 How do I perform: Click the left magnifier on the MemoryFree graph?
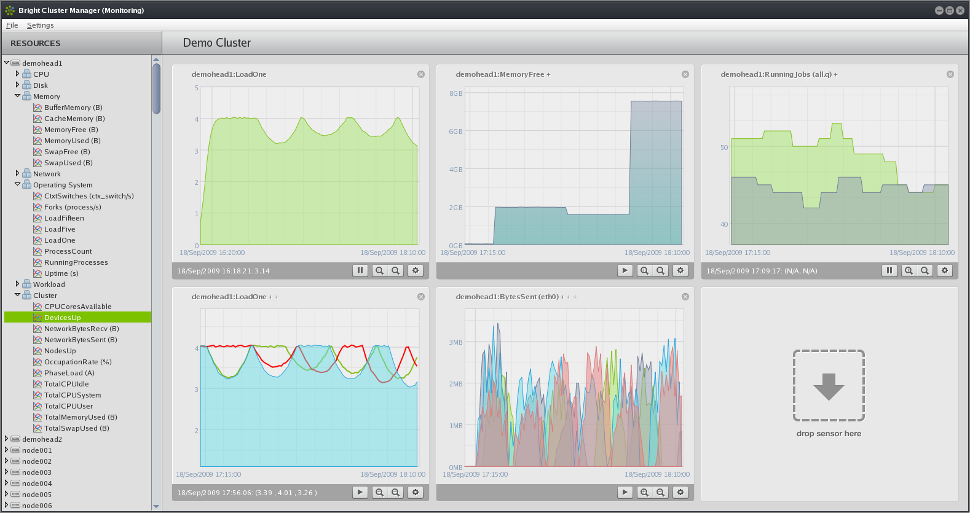pos(645,271)
